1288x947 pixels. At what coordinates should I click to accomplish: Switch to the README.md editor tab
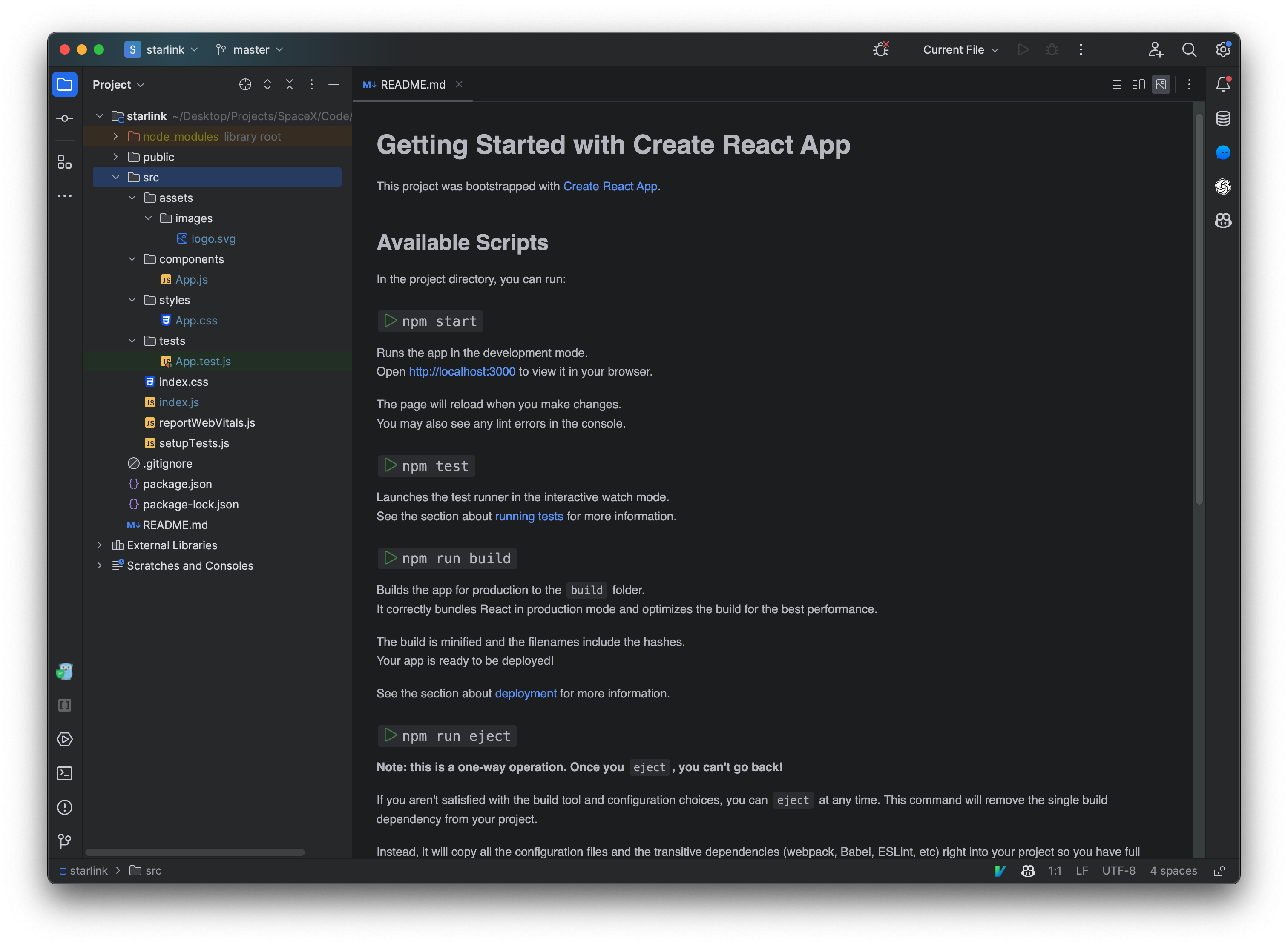pyautogui.click(x=412, y=84)
